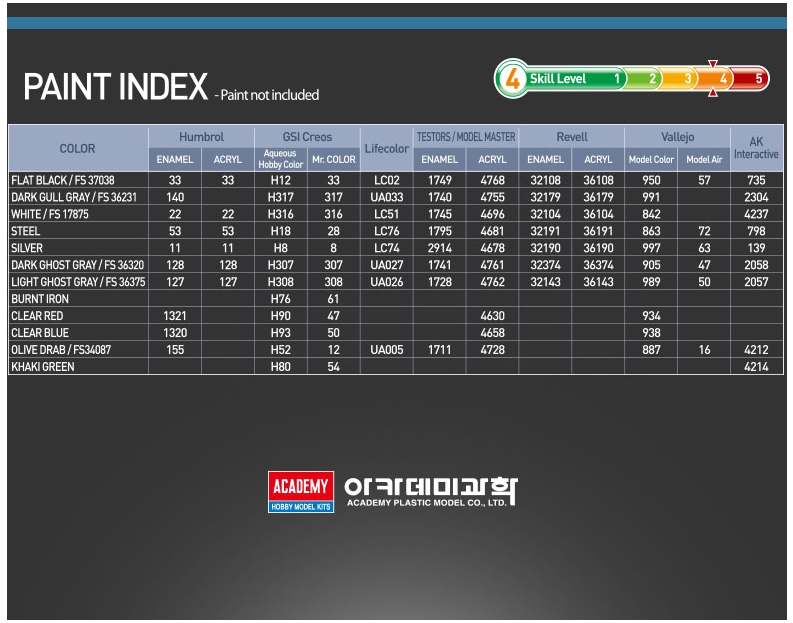Click the Korean Academy Plastic Model logo text

point(430,492)
